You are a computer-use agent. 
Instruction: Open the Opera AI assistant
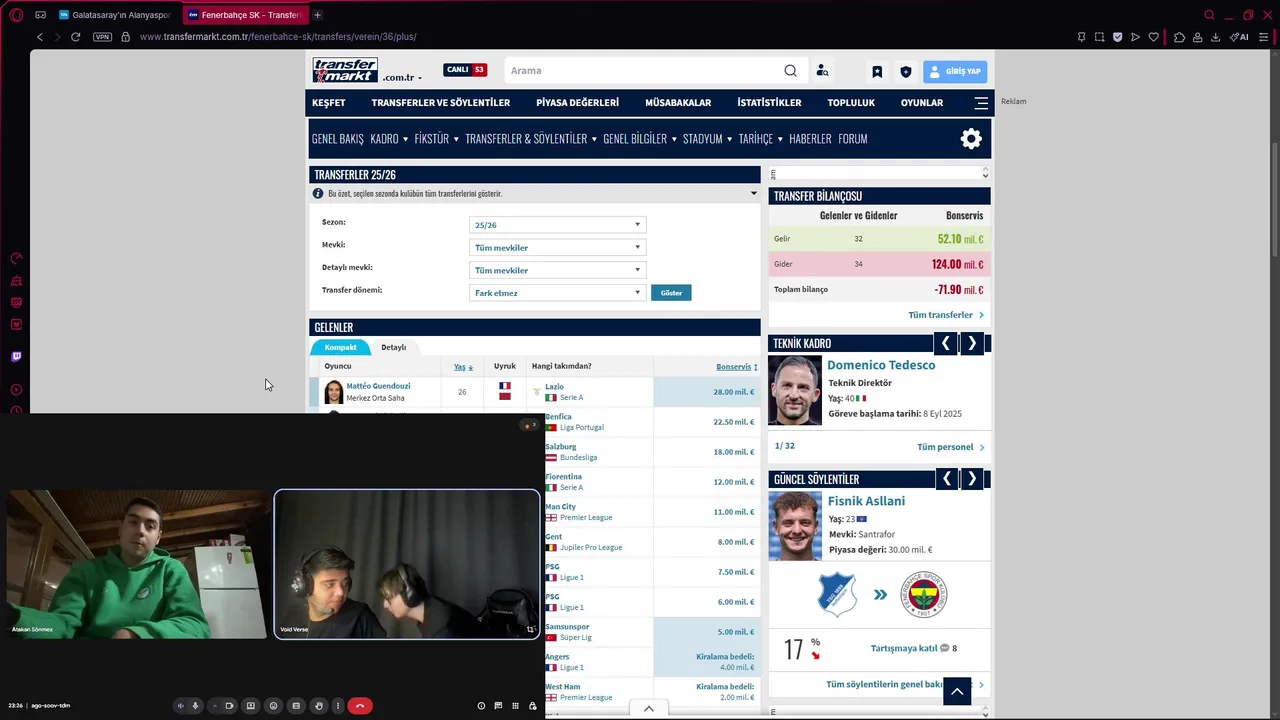pyautogui.click(x=1239, y=37)
